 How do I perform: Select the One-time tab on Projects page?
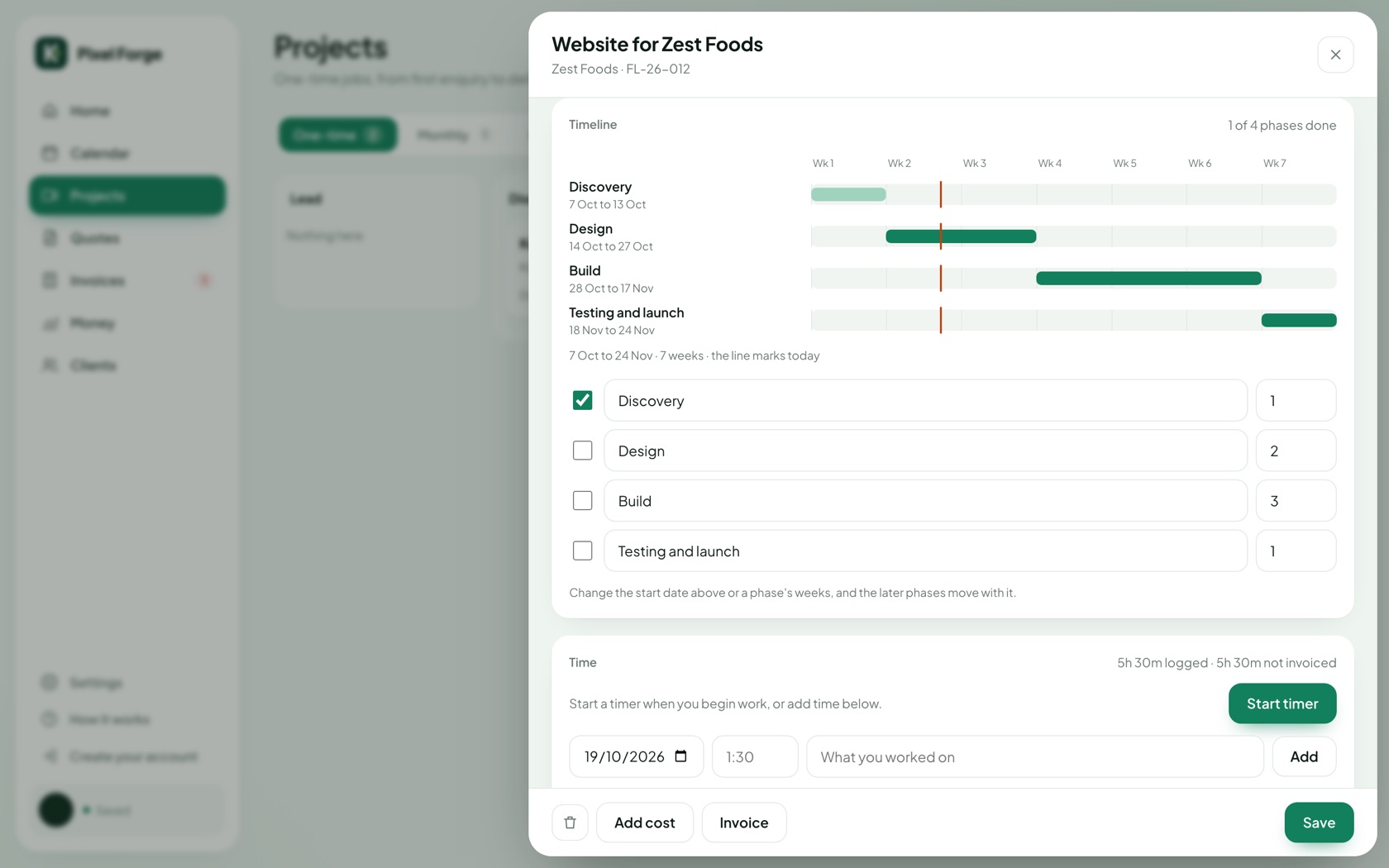[x=337, y=135]
